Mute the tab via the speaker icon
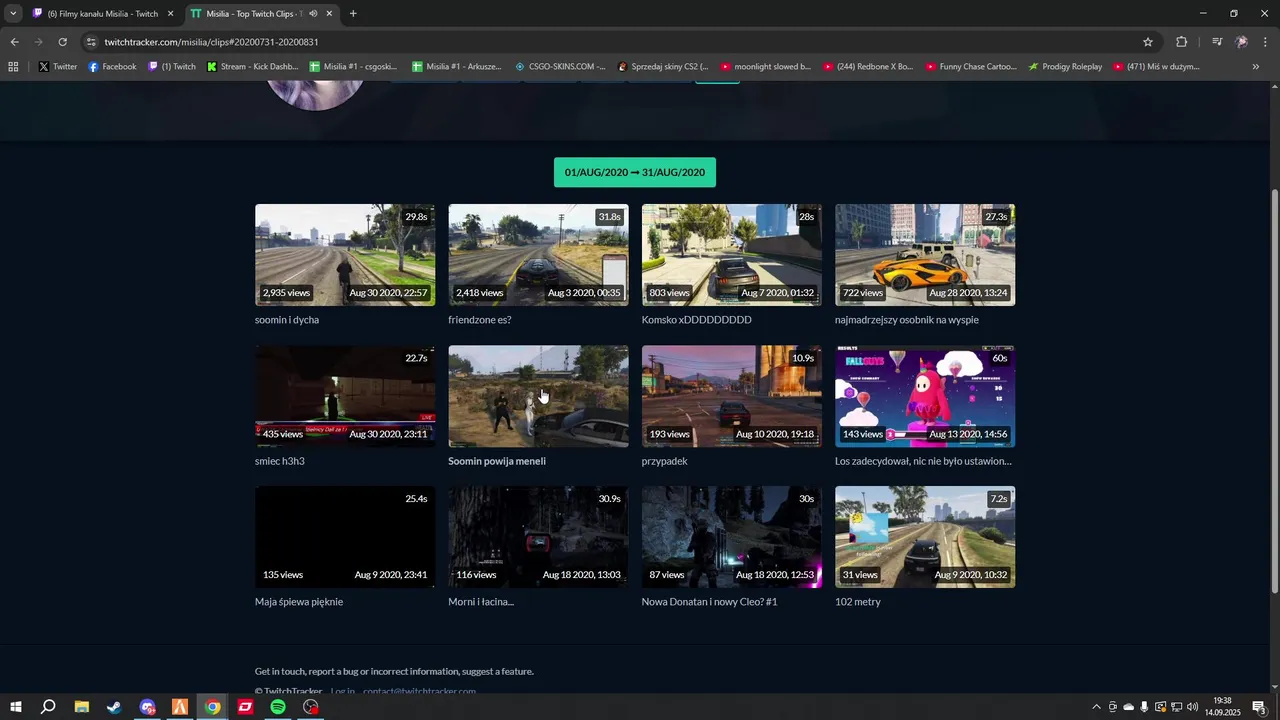 click(x=313, y=14)
